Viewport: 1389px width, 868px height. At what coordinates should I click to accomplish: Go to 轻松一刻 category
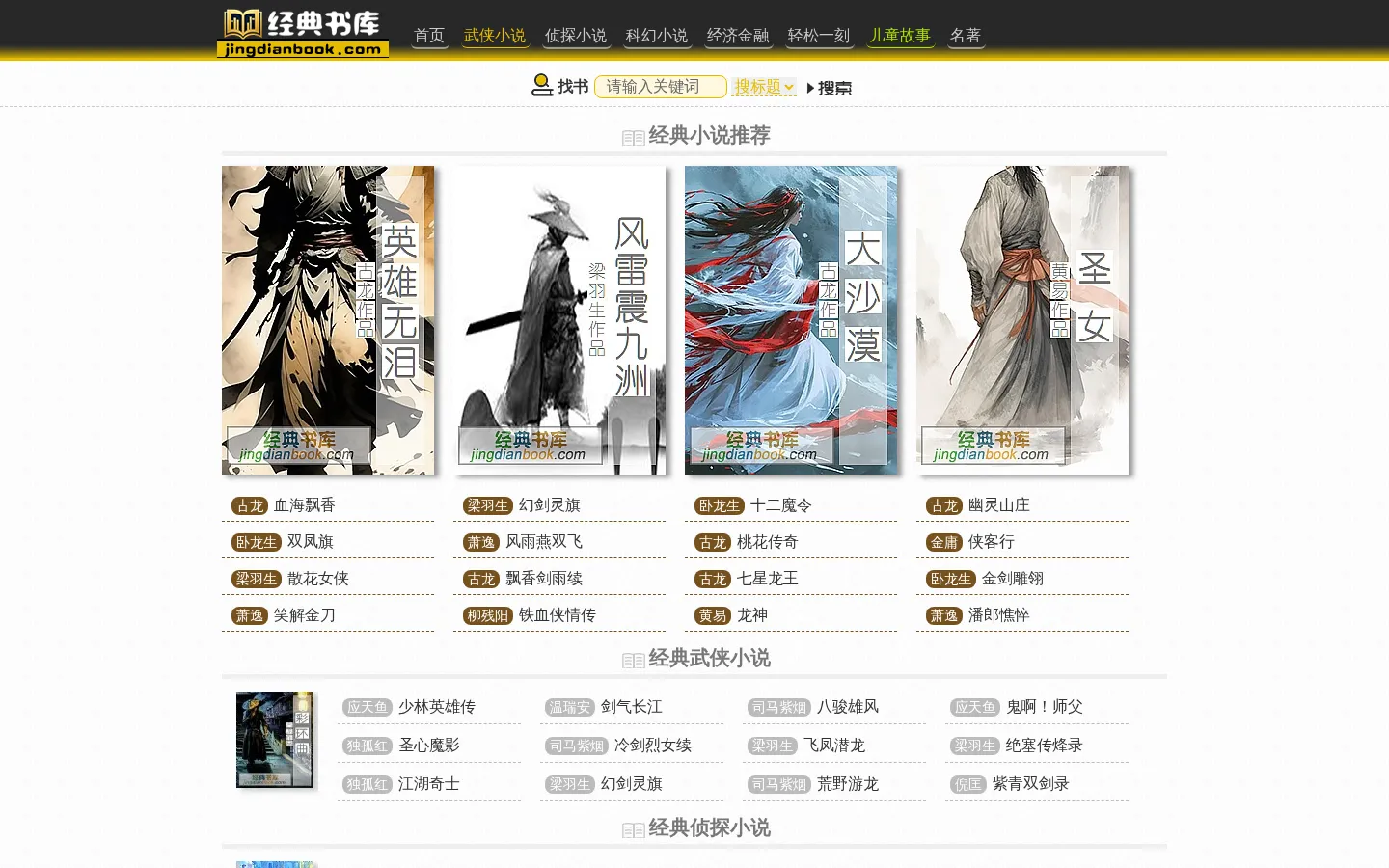tap(819, 36)
